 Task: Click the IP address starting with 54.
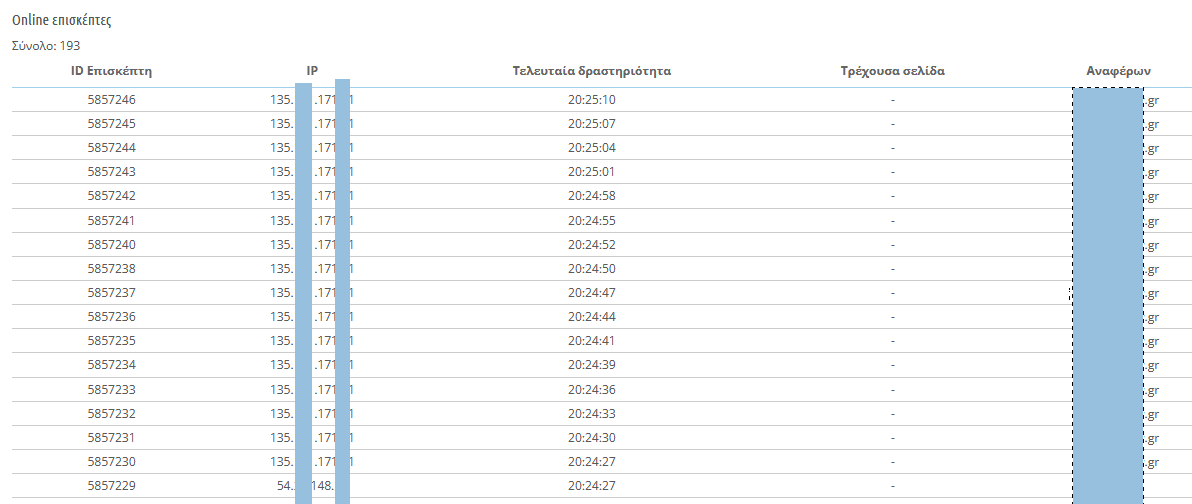click(x=312, y=487)
